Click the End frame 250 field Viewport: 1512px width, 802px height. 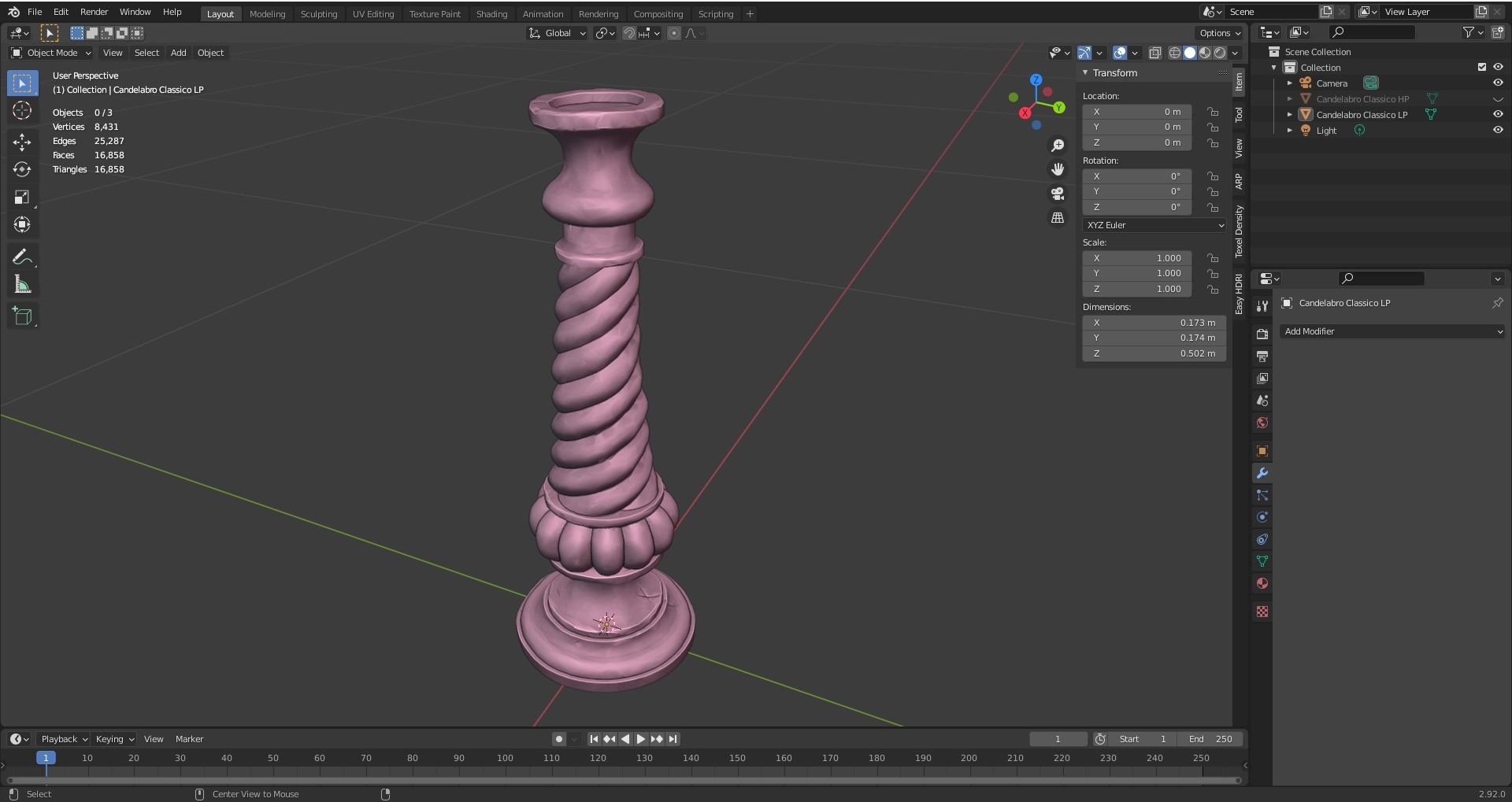pyautogui.click(x=1210, y=739)
